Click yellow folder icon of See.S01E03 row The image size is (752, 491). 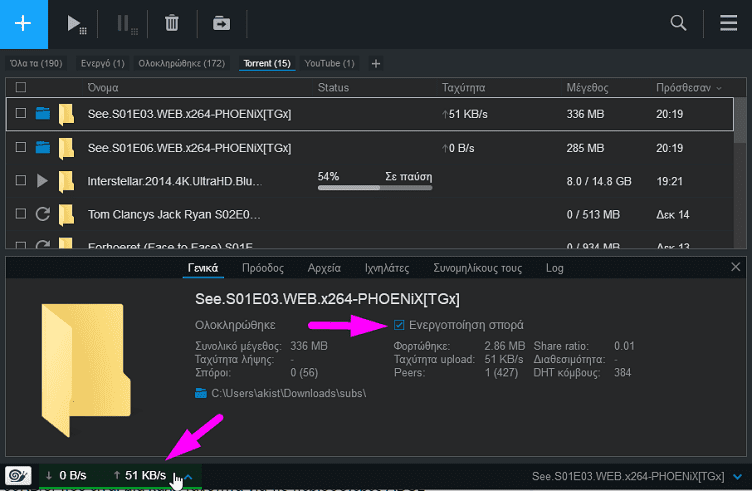pos(66,115)
